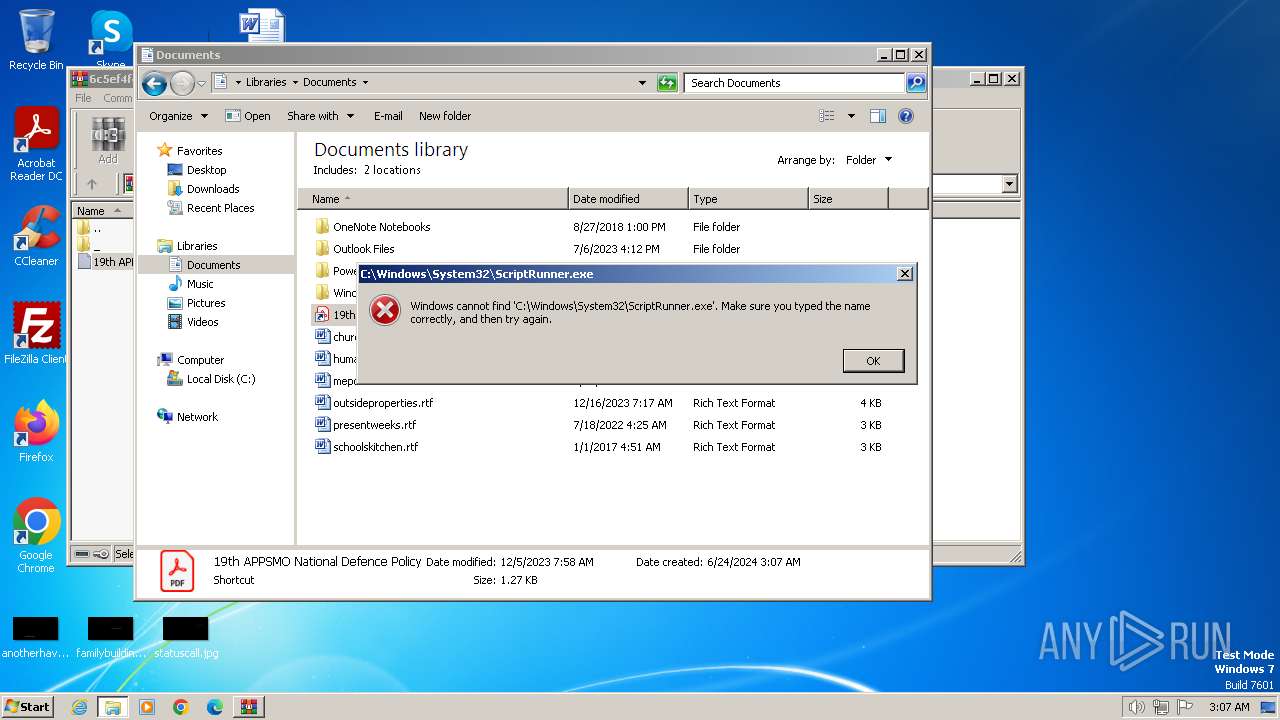Image resolution: width=1280 pixels, height=720 pixels.
Task: Open Acrobat Reader DC desktop icon
Action: click(36, 145)
